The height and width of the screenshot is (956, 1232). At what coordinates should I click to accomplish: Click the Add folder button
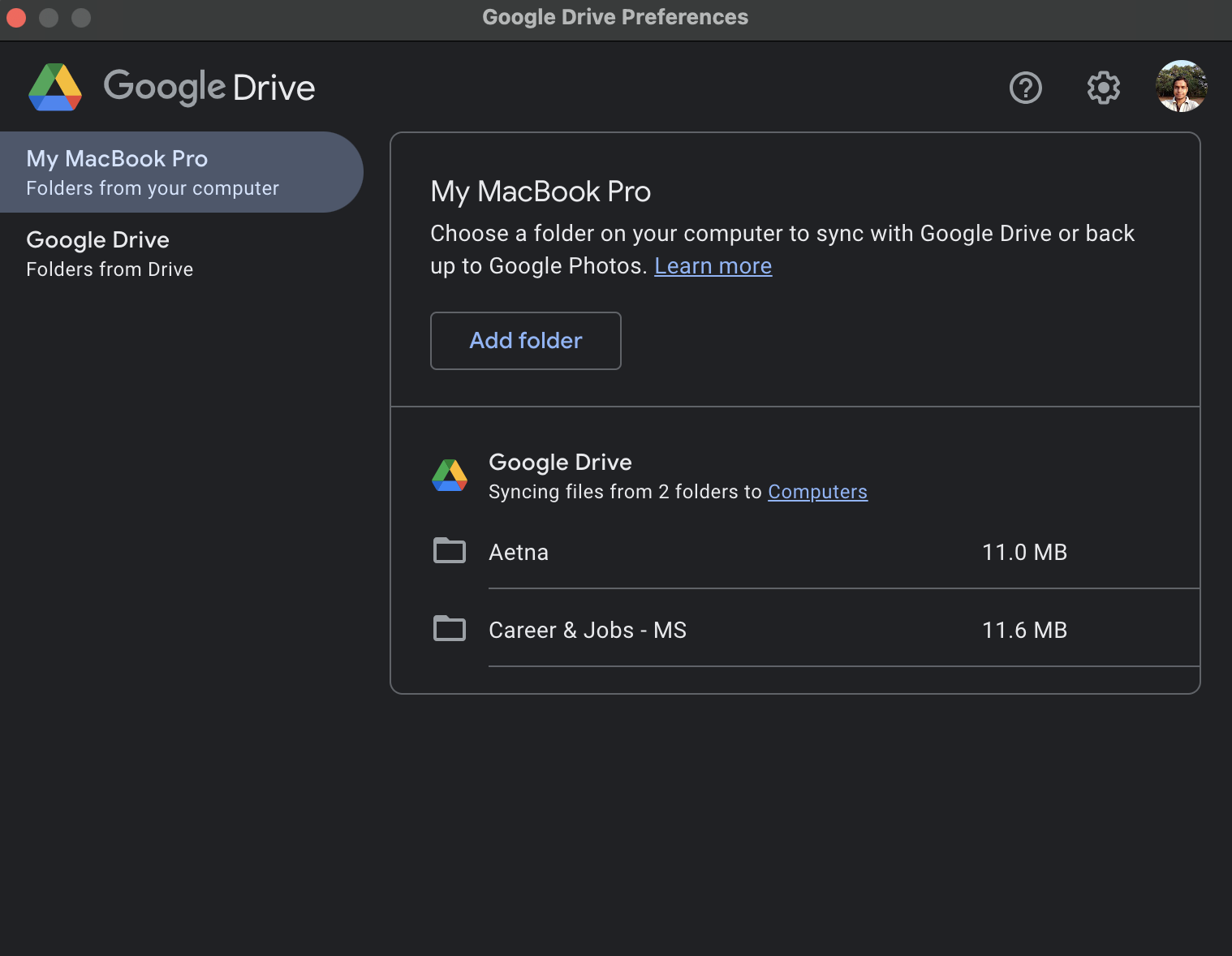pyautogui.click(x=526, y=341)
